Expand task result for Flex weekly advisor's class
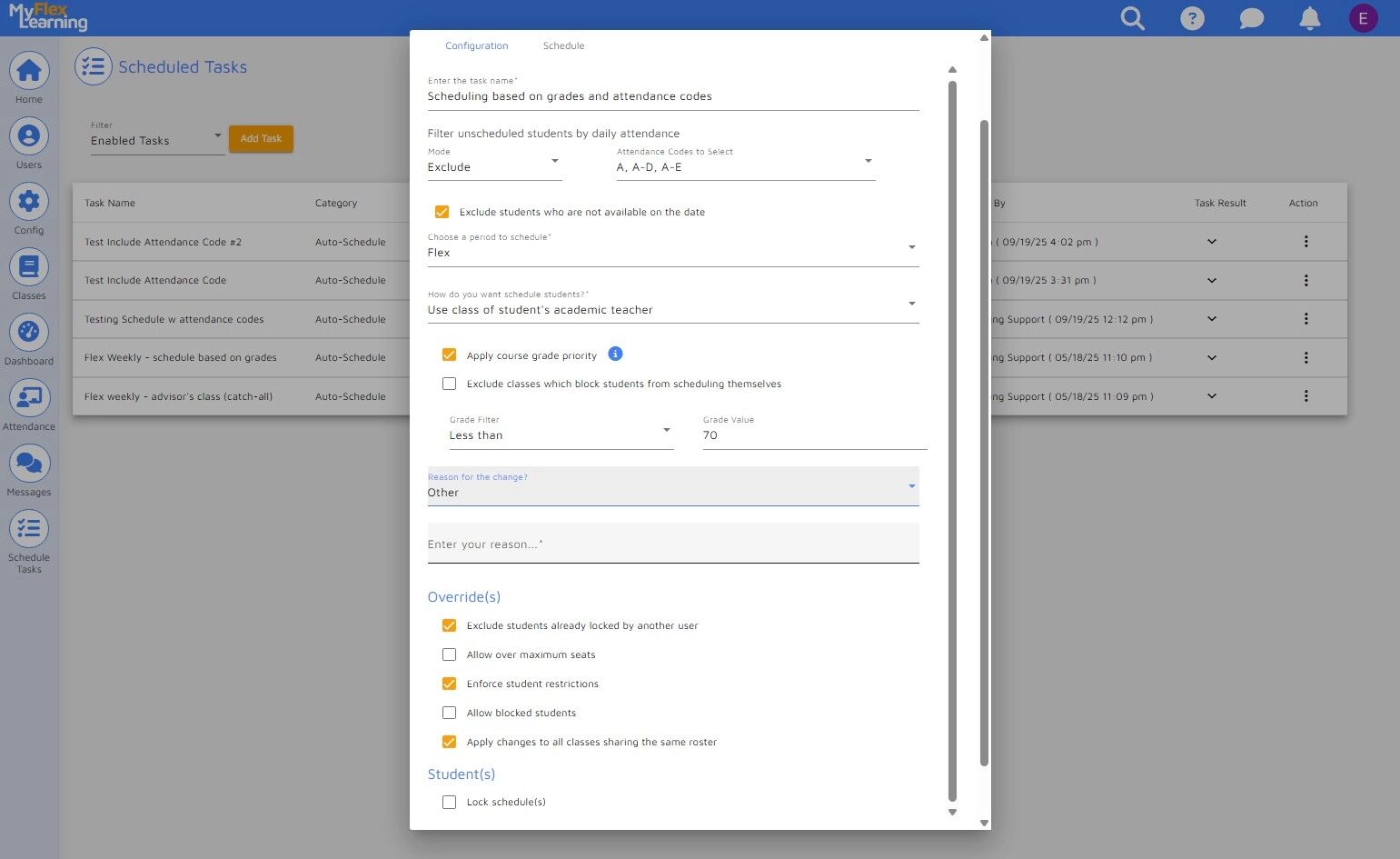Viewport: 1400px width, 859px height. tap(1211, 396)
